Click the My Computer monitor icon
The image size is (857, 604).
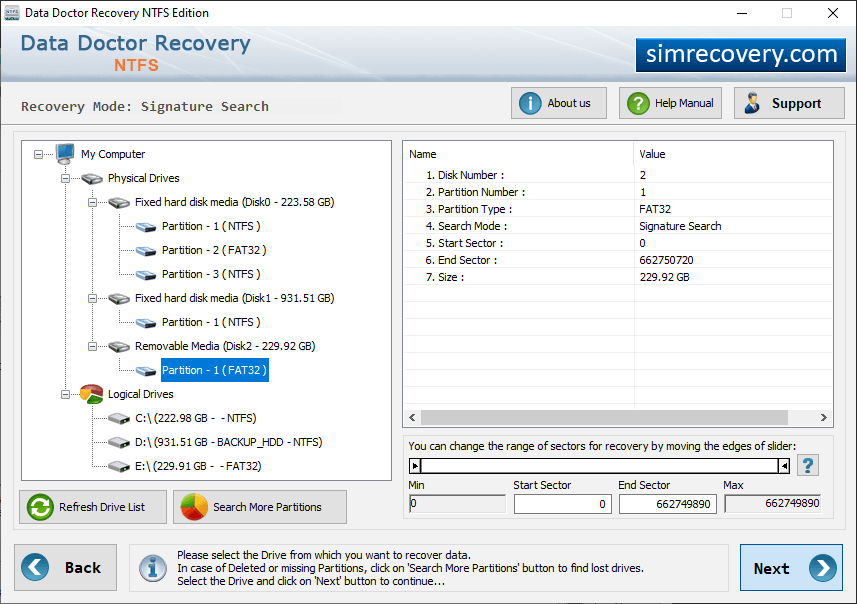click(65, 154)
